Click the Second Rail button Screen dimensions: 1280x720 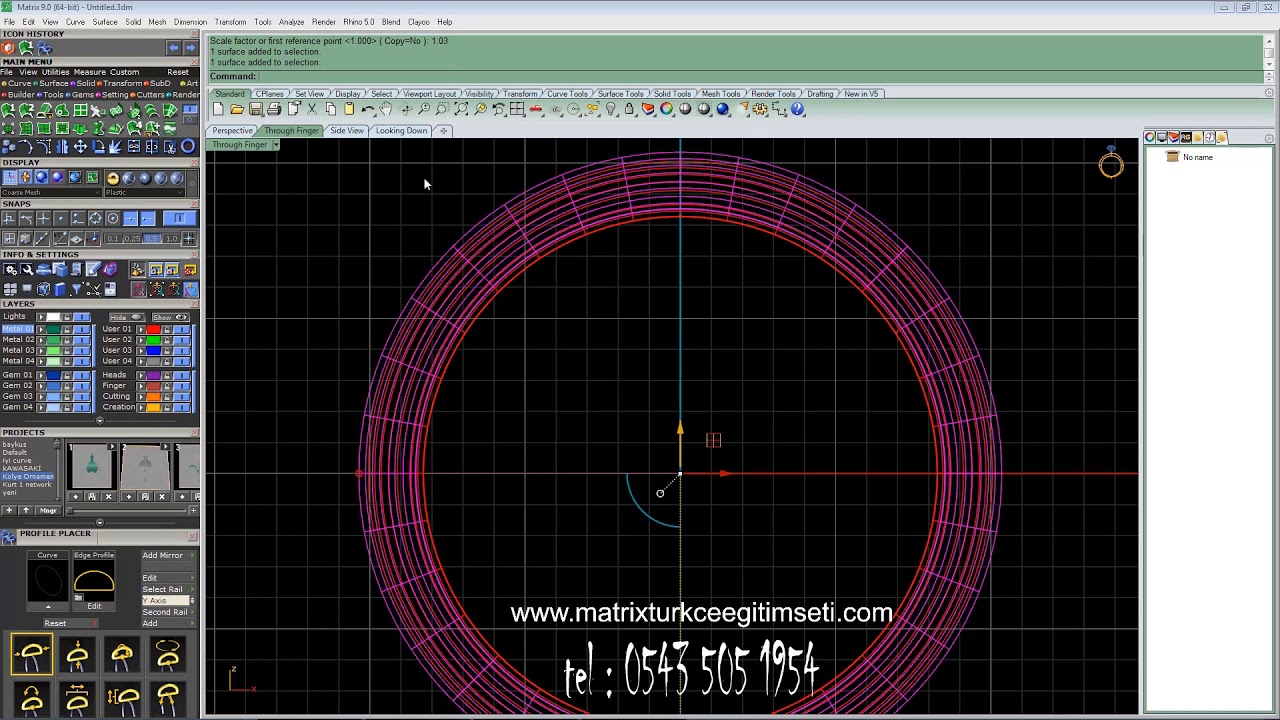[x=165, y=612]
